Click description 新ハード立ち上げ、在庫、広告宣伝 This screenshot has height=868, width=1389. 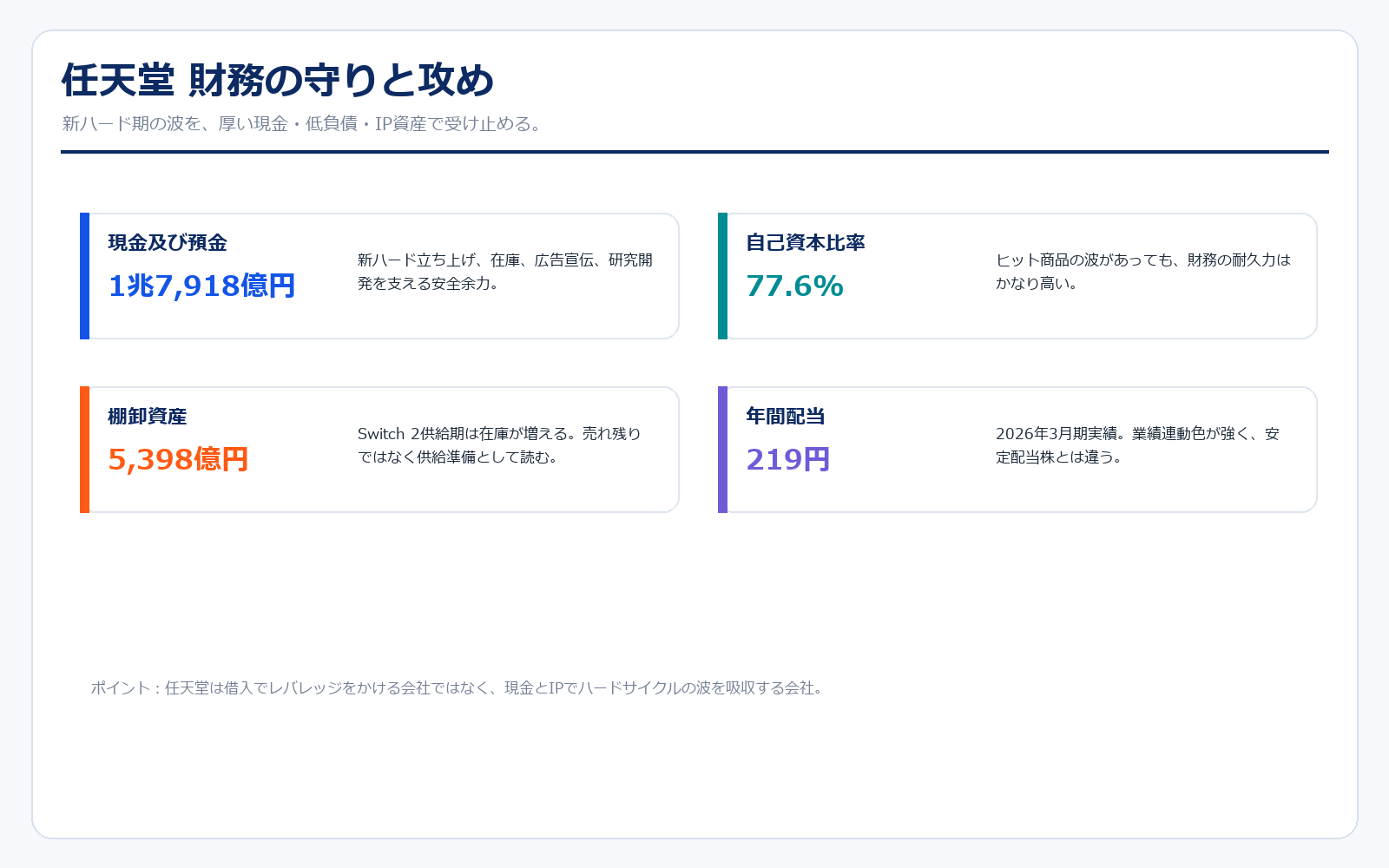tap(505, 272)
